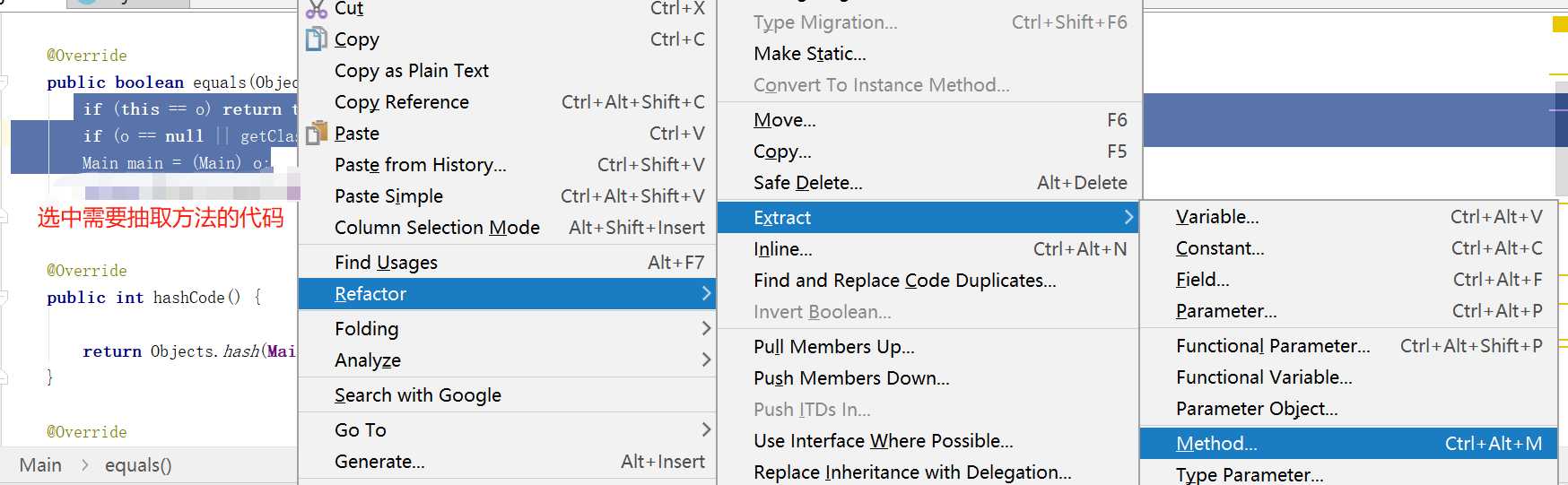The height and width of the screenshot is (485, 1568).
Task: Open the Go To submenu arrow
Action: [706, 429]
